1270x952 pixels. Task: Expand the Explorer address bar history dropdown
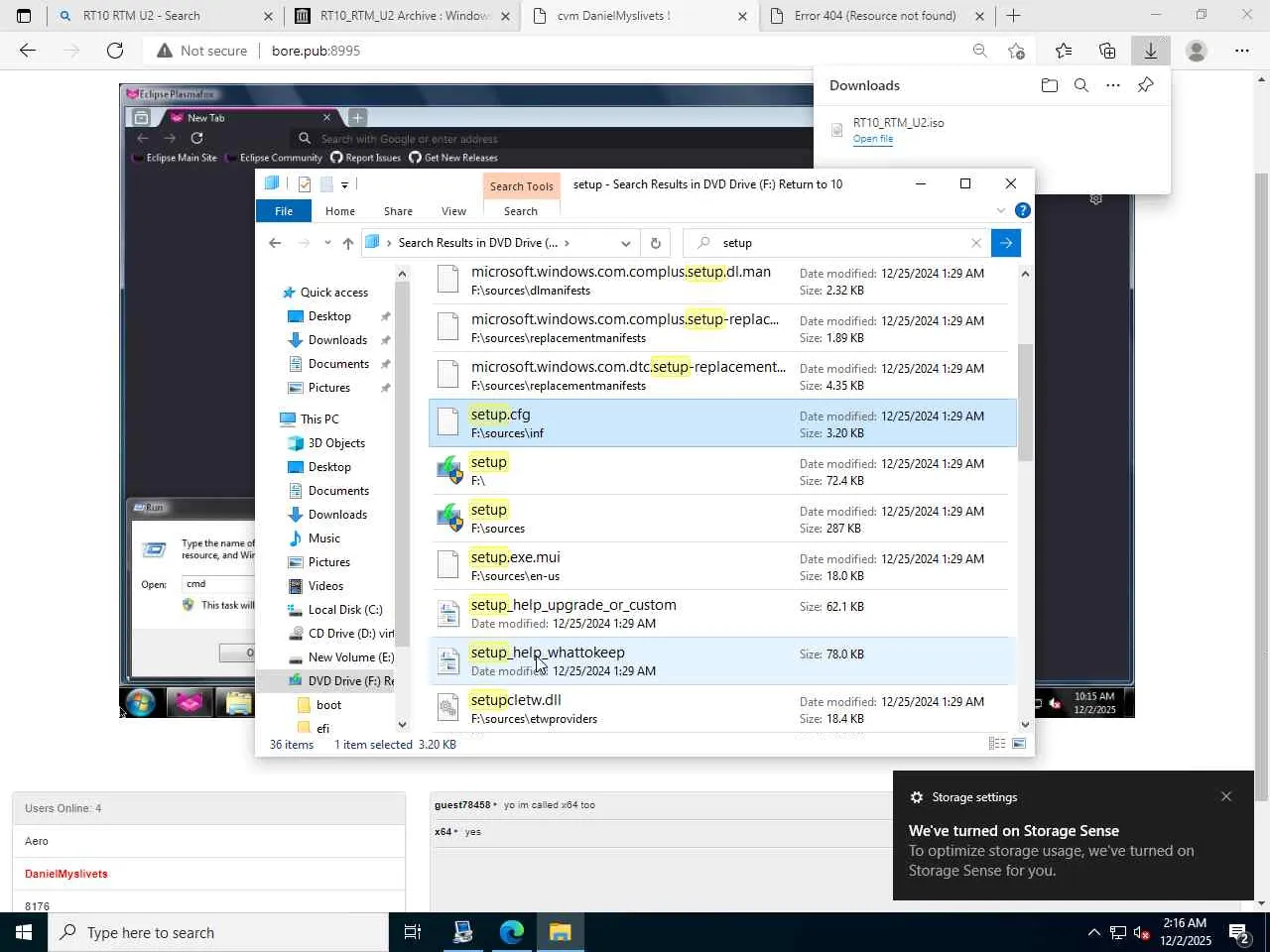[x=625, y=243]
